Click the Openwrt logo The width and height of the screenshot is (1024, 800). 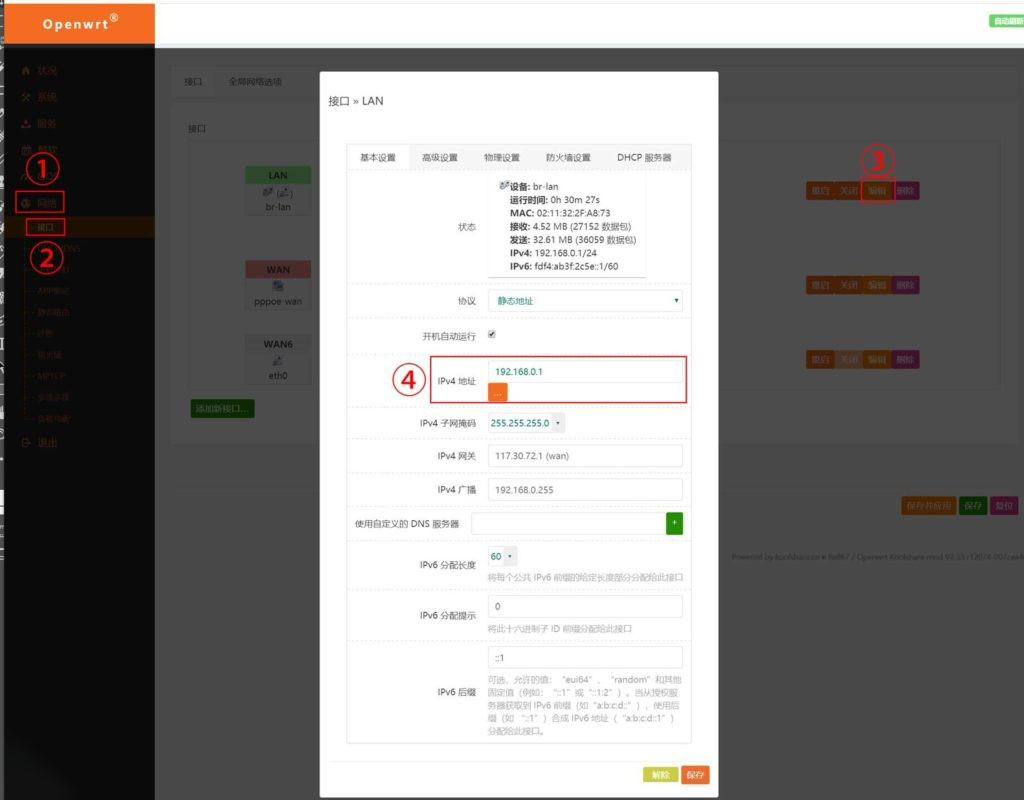point(80,24)
